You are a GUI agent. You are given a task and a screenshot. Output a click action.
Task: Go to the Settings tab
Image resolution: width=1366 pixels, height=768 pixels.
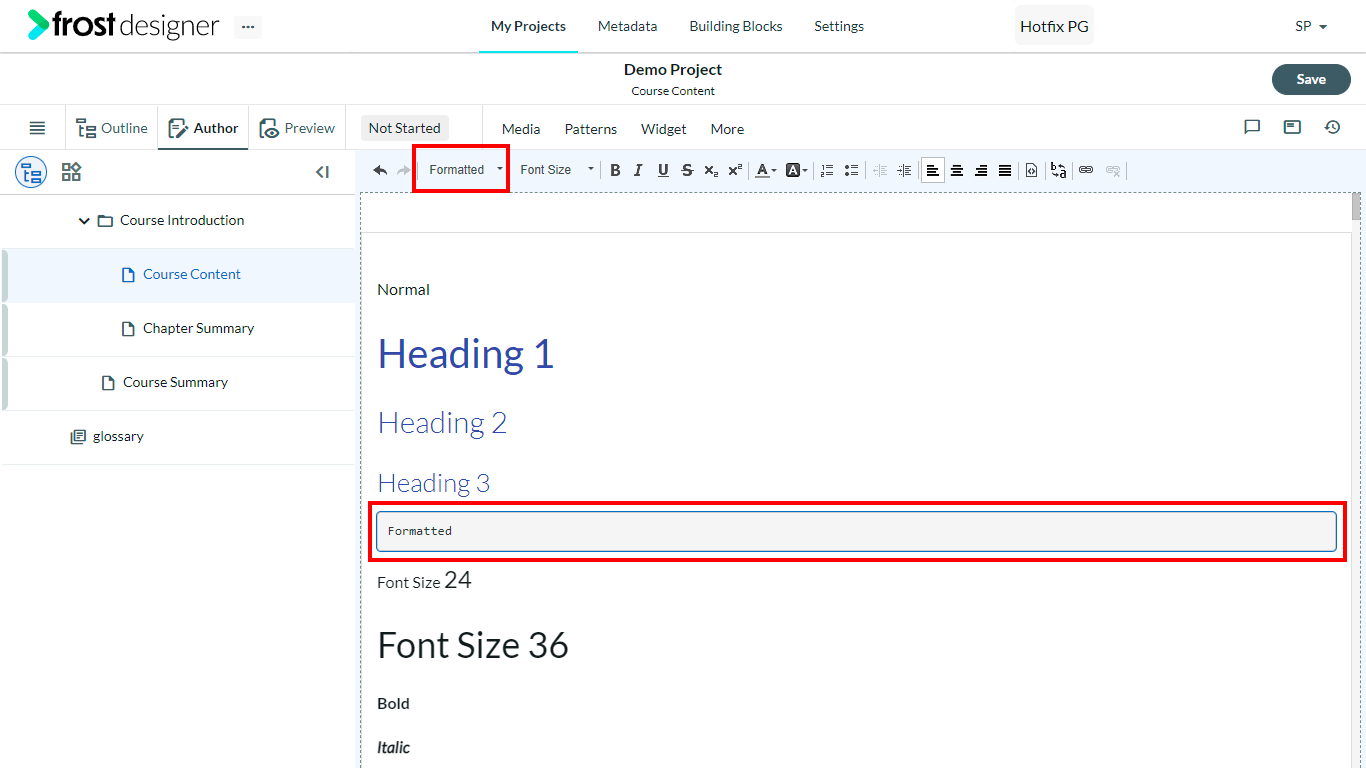839,26
